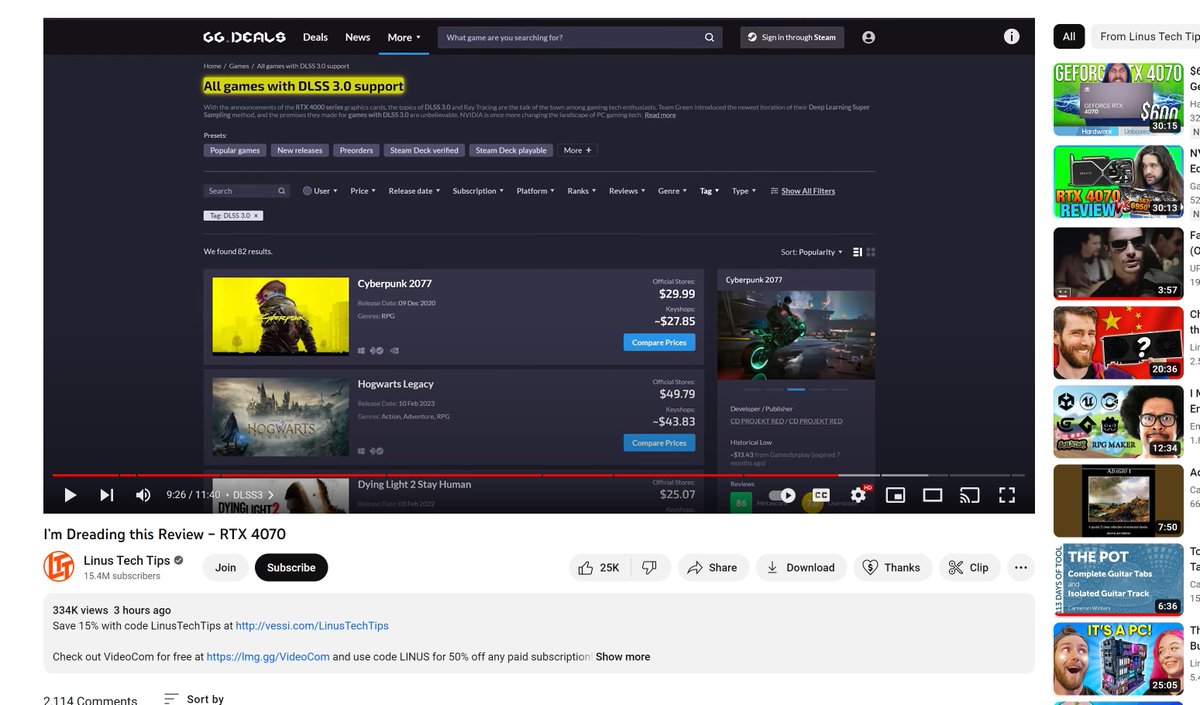Viewport: 1200px width, 705px height.
Task: Open Linus Tech Tips channel name
Action: click(x=127, y=560)
